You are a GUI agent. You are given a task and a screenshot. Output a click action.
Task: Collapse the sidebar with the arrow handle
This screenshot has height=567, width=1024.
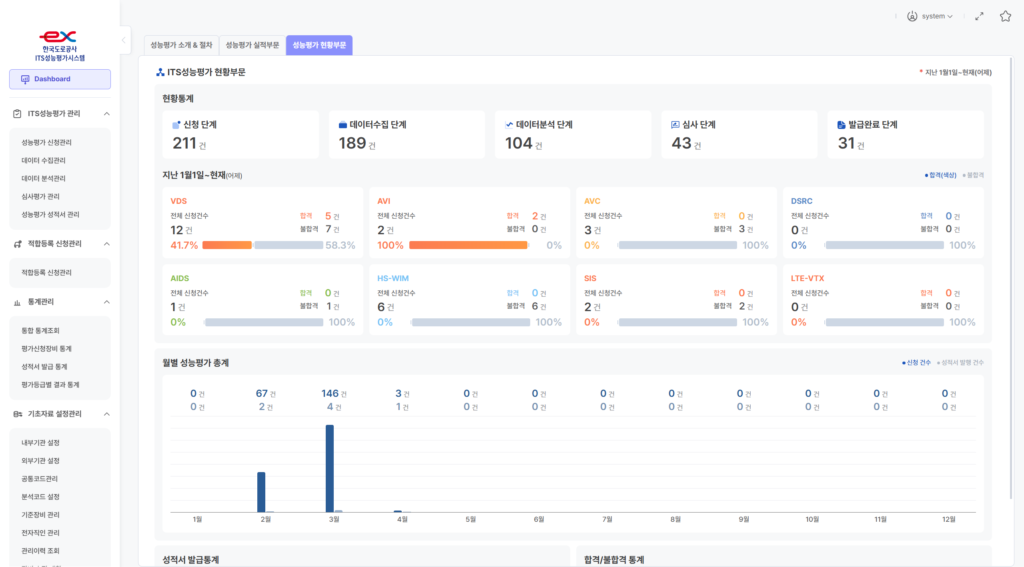124,40
